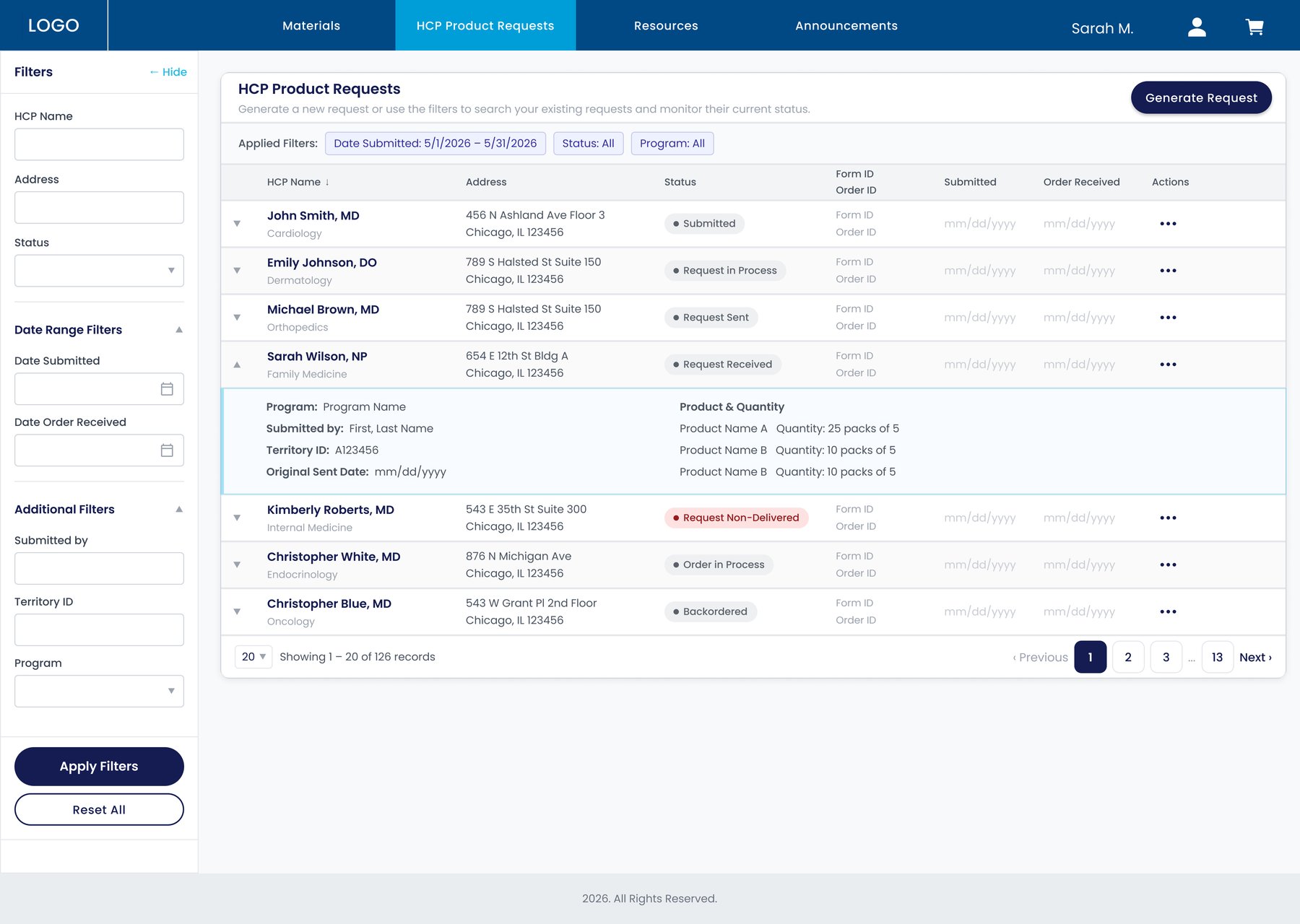Click the HCP Name input field
Viewport: 1300px width, 924px height.
(99, 144)
